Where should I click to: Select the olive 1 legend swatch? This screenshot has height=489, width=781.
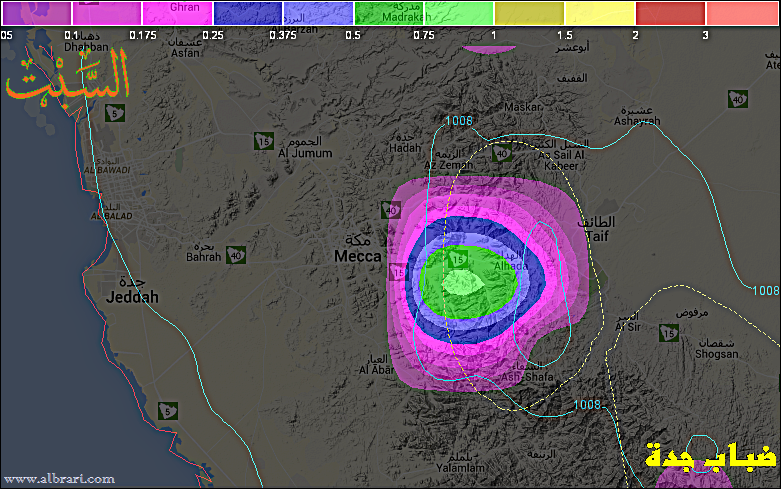click(529, 13)
